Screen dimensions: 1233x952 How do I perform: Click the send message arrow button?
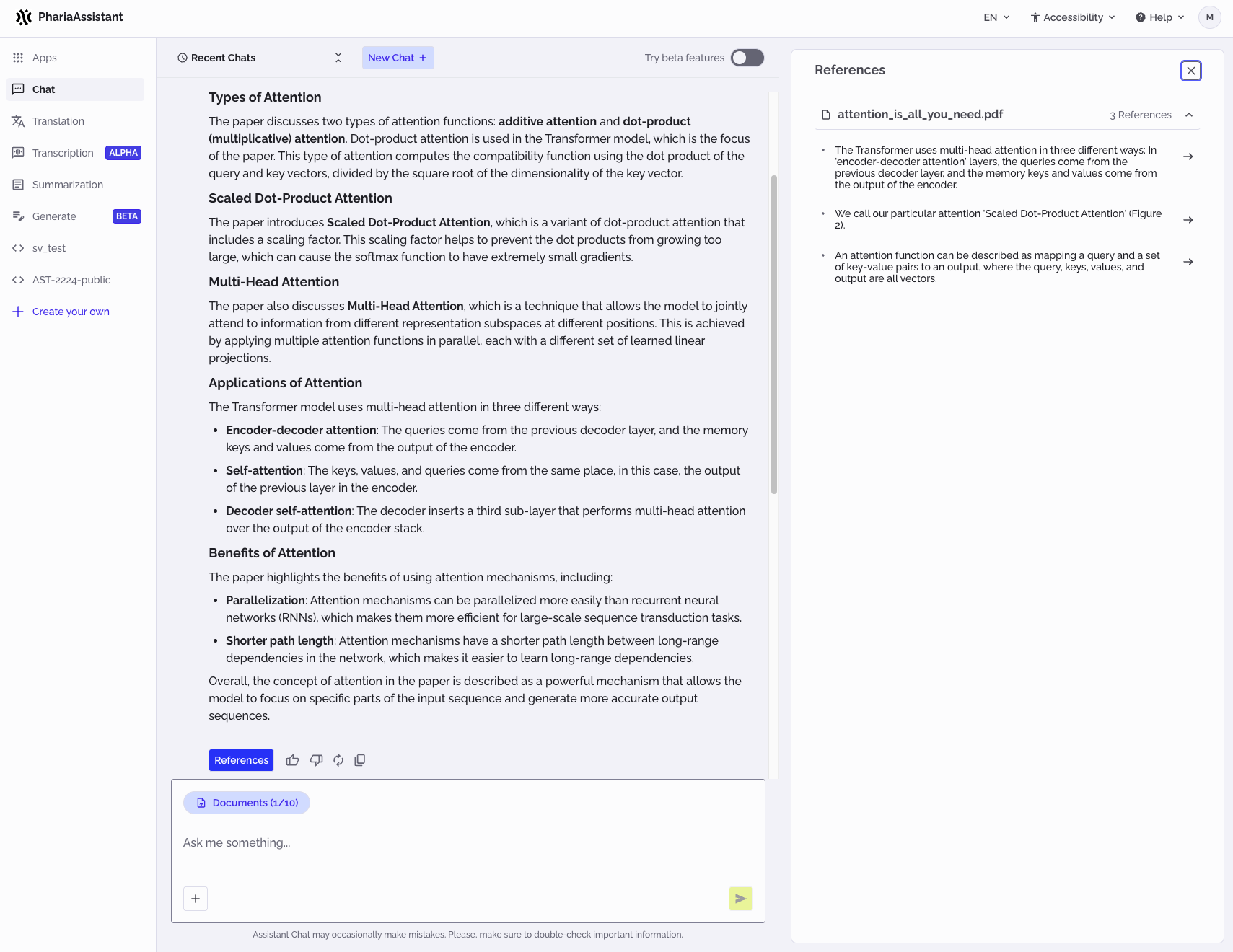pos(740,899)
